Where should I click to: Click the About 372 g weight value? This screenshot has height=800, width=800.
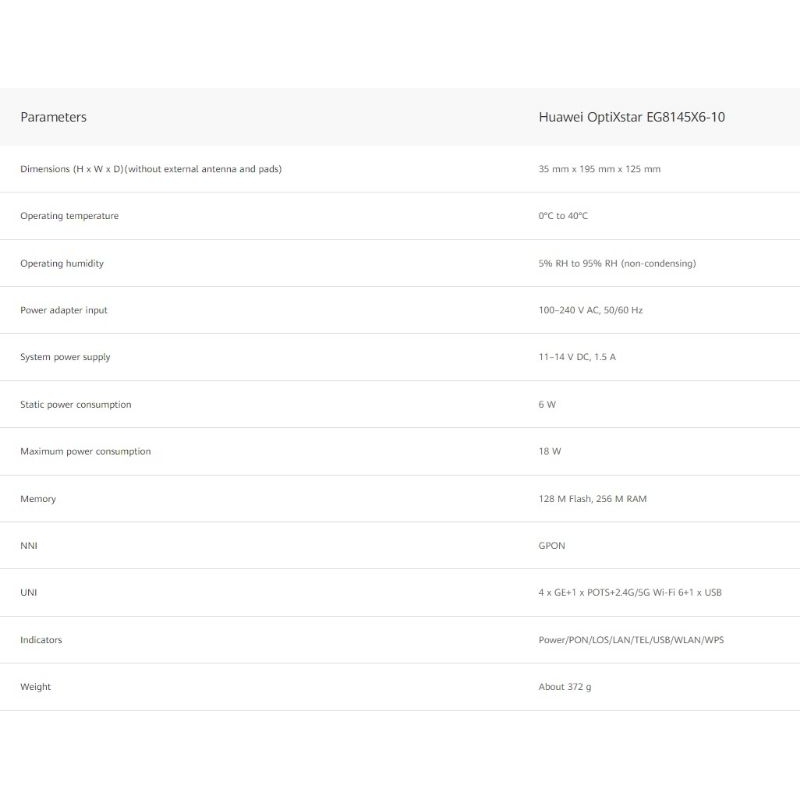[564, 687]
